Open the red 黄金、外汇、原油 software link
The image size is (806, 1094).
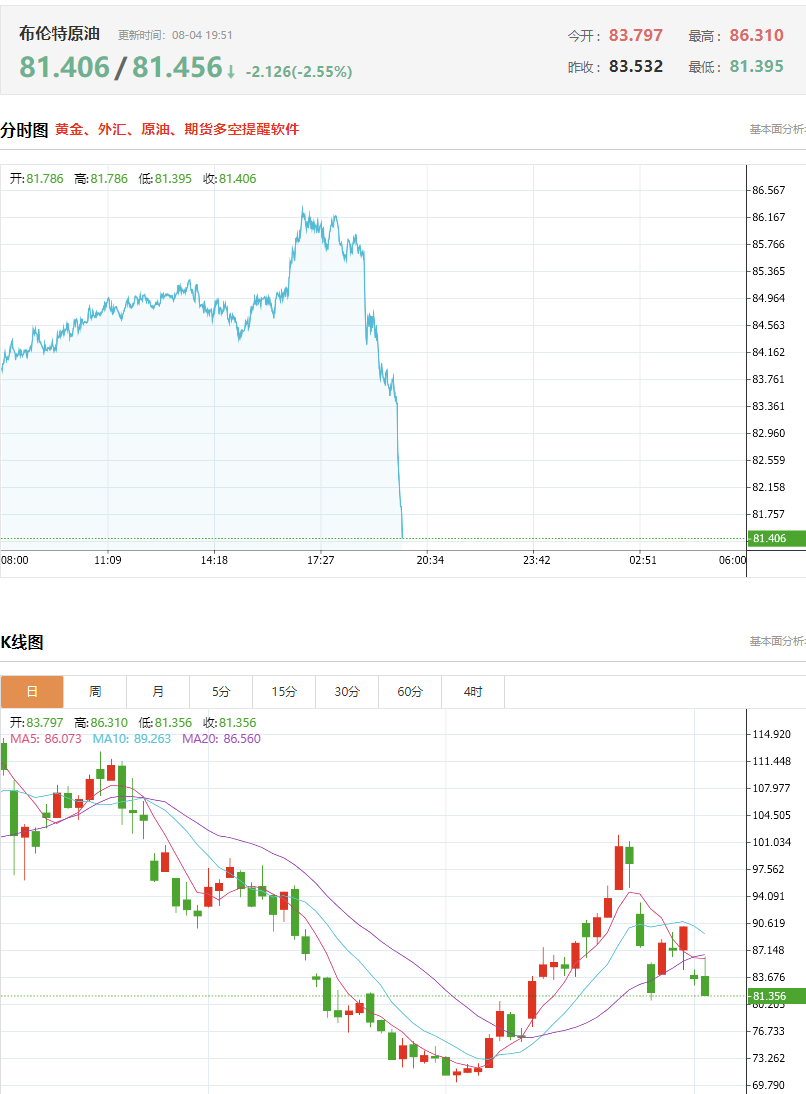click(177, 129)
